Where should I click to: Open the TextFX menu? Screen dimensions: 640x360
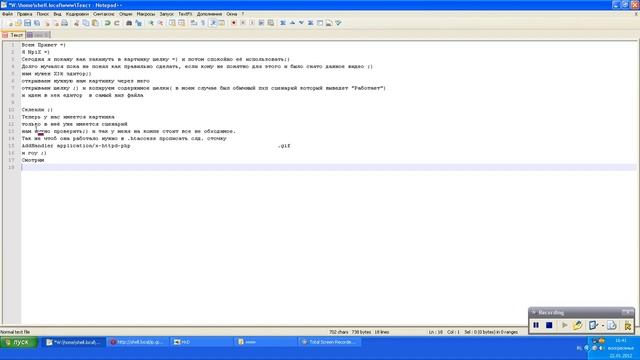point(185,14)
